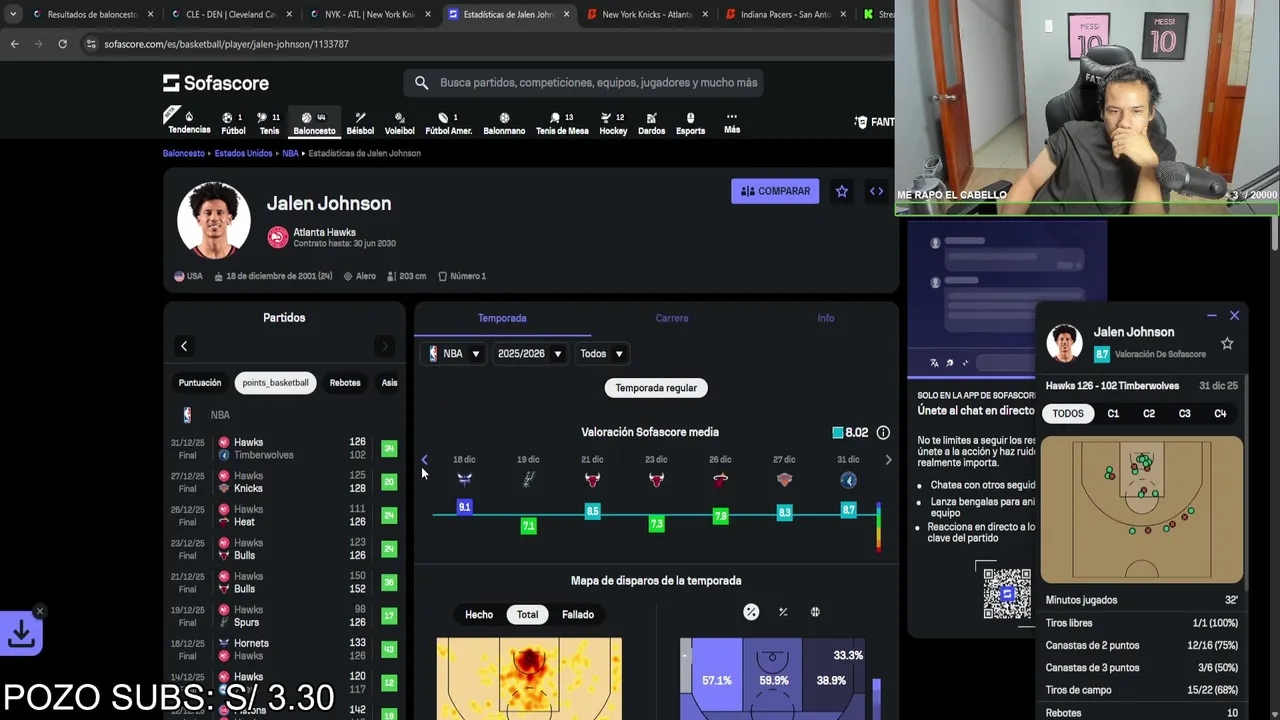Switch to the Temporada tab
1280x720 pixels.
pos(502,318)
